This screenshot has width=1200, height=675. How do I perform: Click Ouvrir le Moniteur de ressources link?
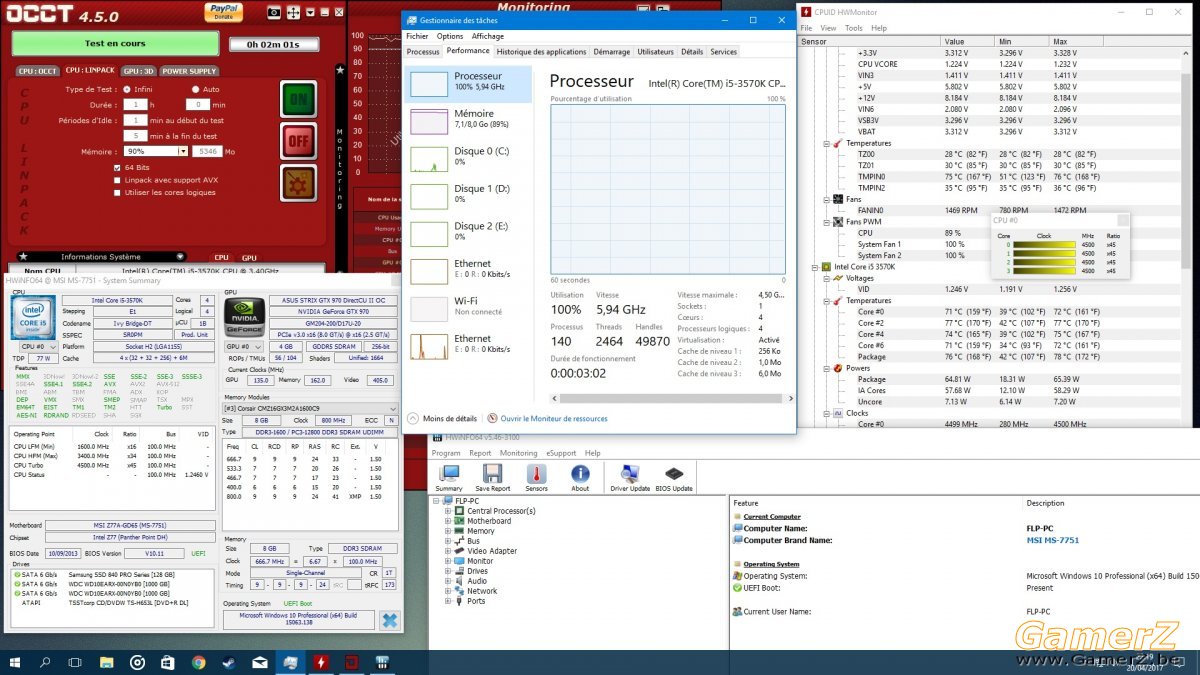tap(554, 418)
